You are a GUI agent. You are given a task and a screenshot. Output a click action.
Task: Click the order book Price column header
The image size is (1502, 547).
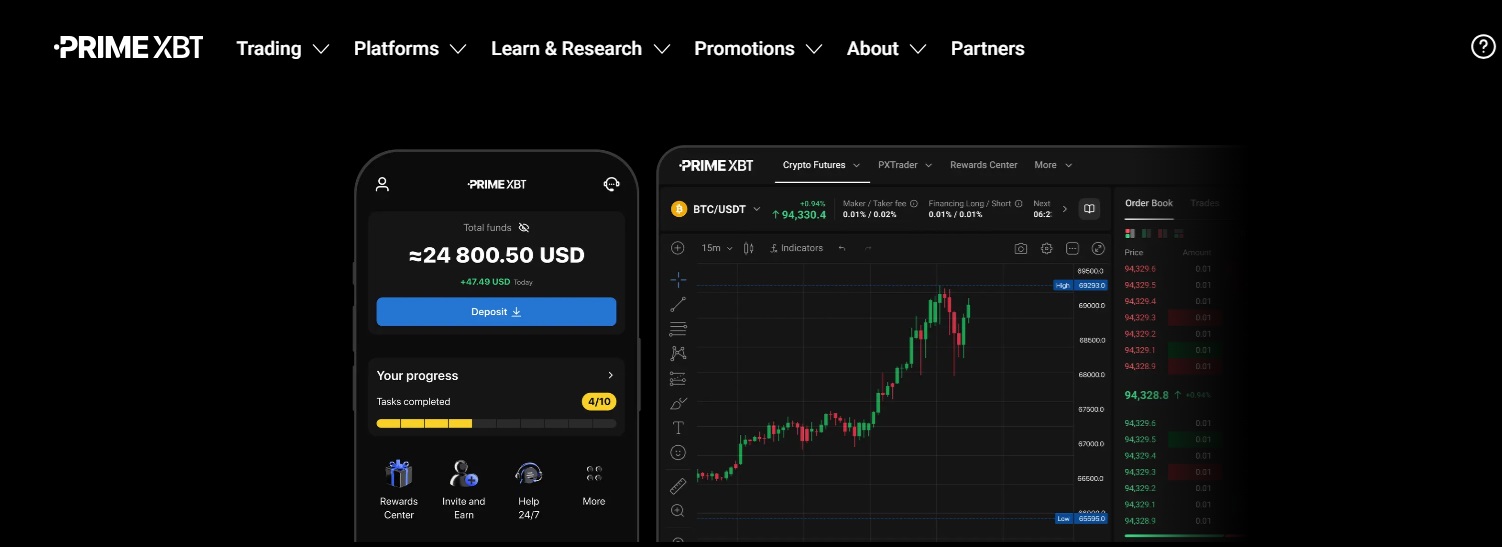1134,252
